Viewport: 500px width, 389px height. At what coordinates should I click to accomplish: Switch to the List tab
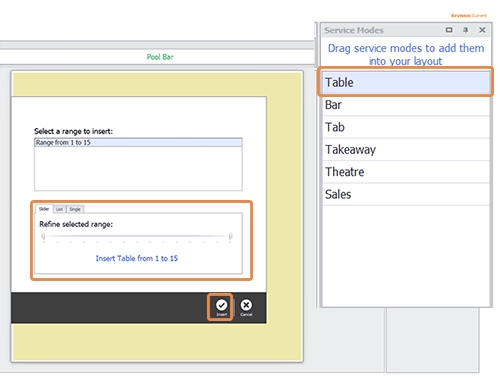(x=59, y=209)
